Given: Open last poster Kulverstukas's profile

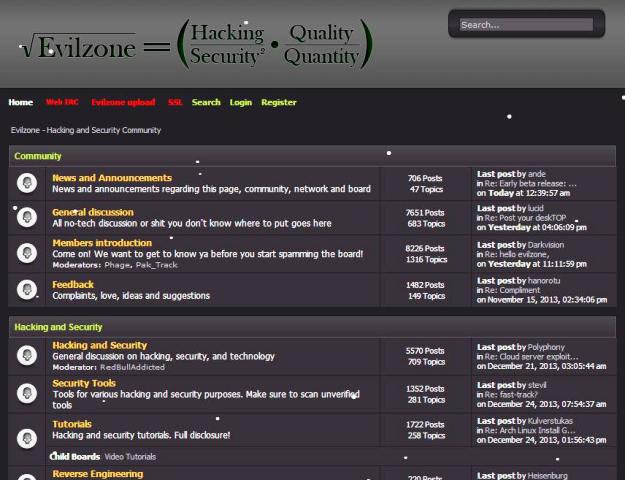Looking at the screenshot, I should coord(550,421).
